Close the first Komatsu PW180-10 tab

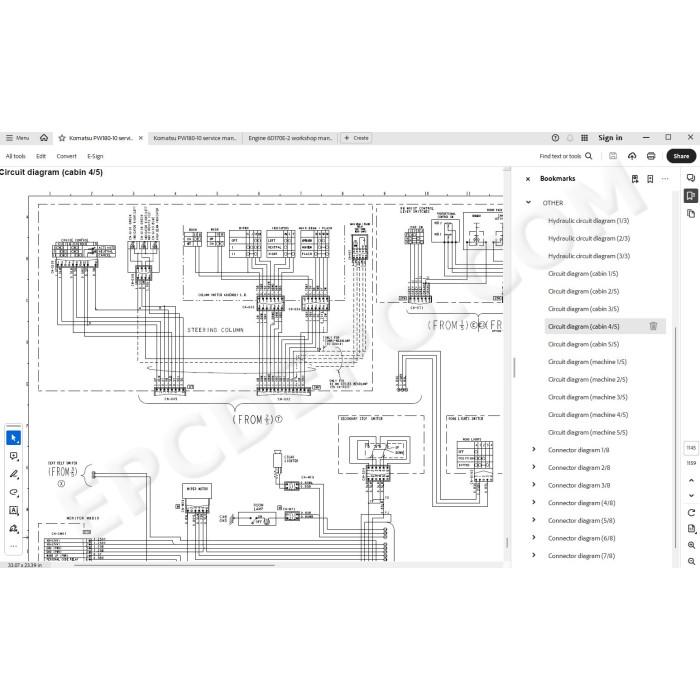coord(141,138)
